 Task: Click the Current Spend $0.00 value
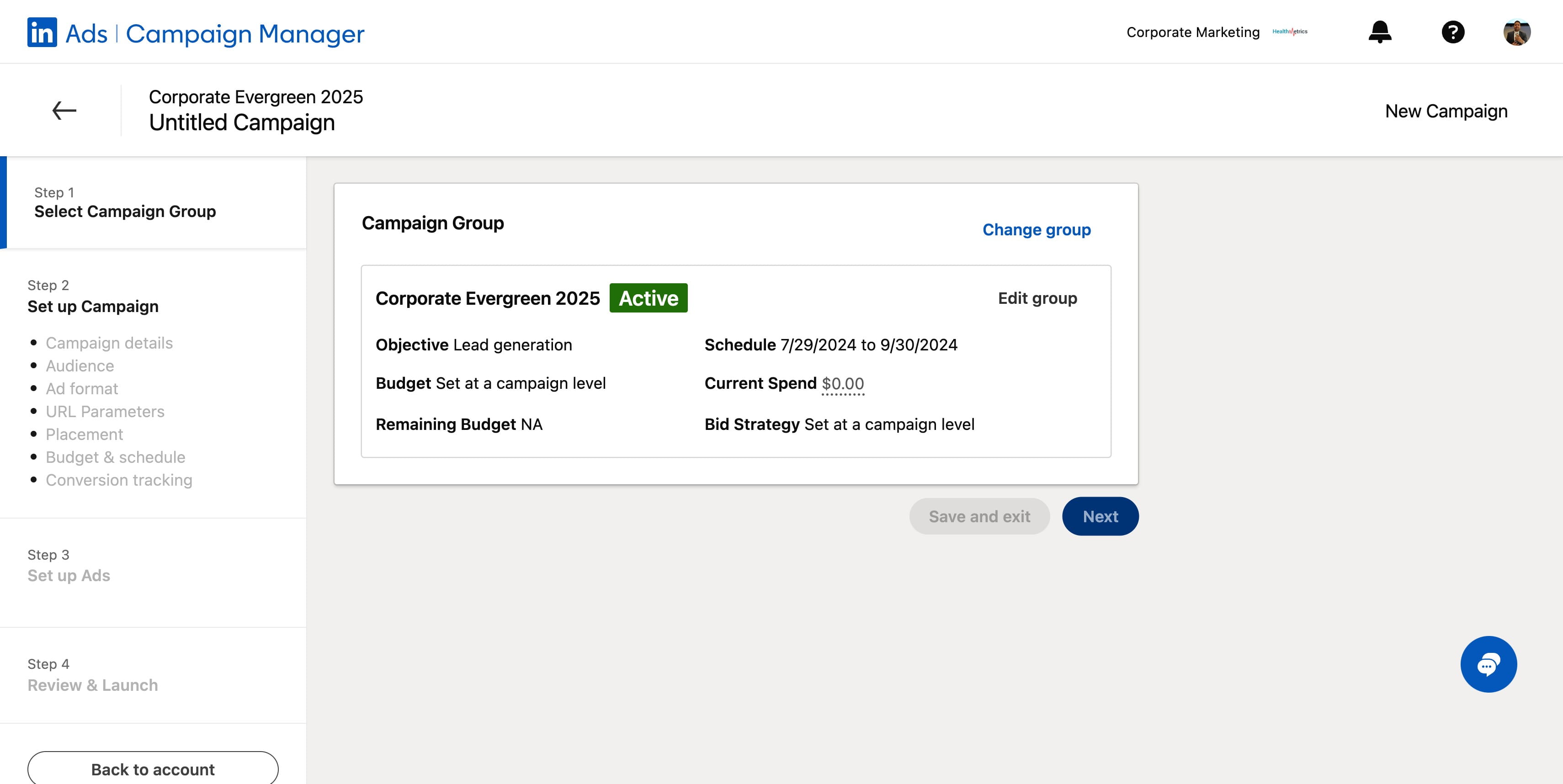(843, 384)
